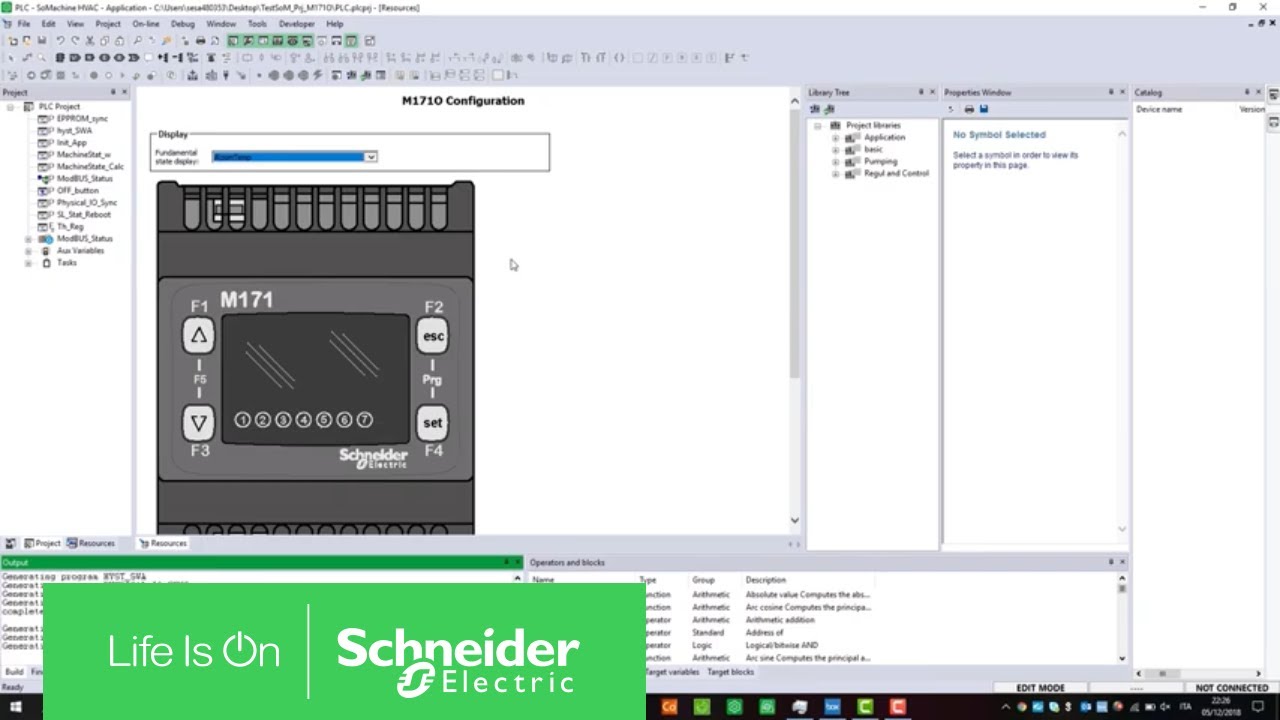1280x720 pixels.
Task: Select the Resources document tab
Action: point(163,543)
